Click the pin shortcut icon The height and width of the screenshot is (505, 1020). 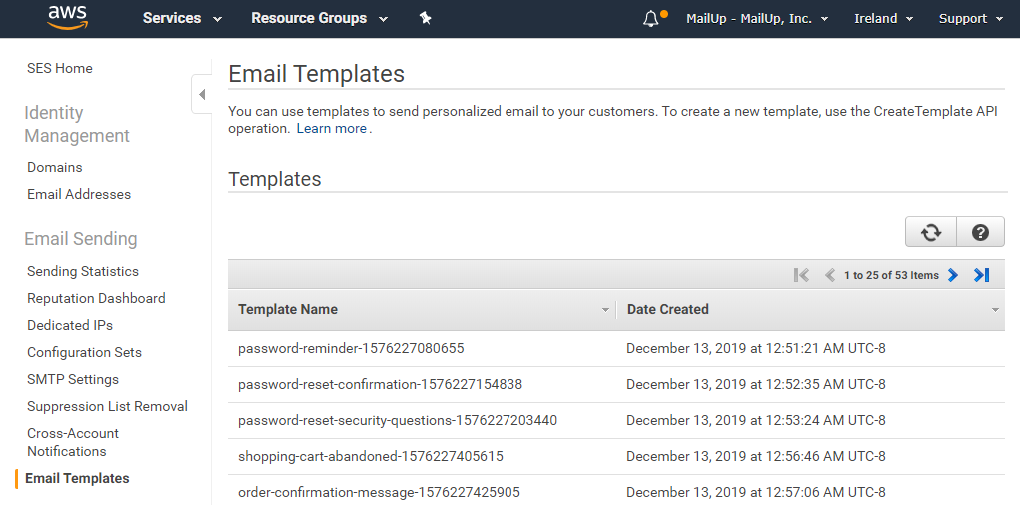[425, 19]
